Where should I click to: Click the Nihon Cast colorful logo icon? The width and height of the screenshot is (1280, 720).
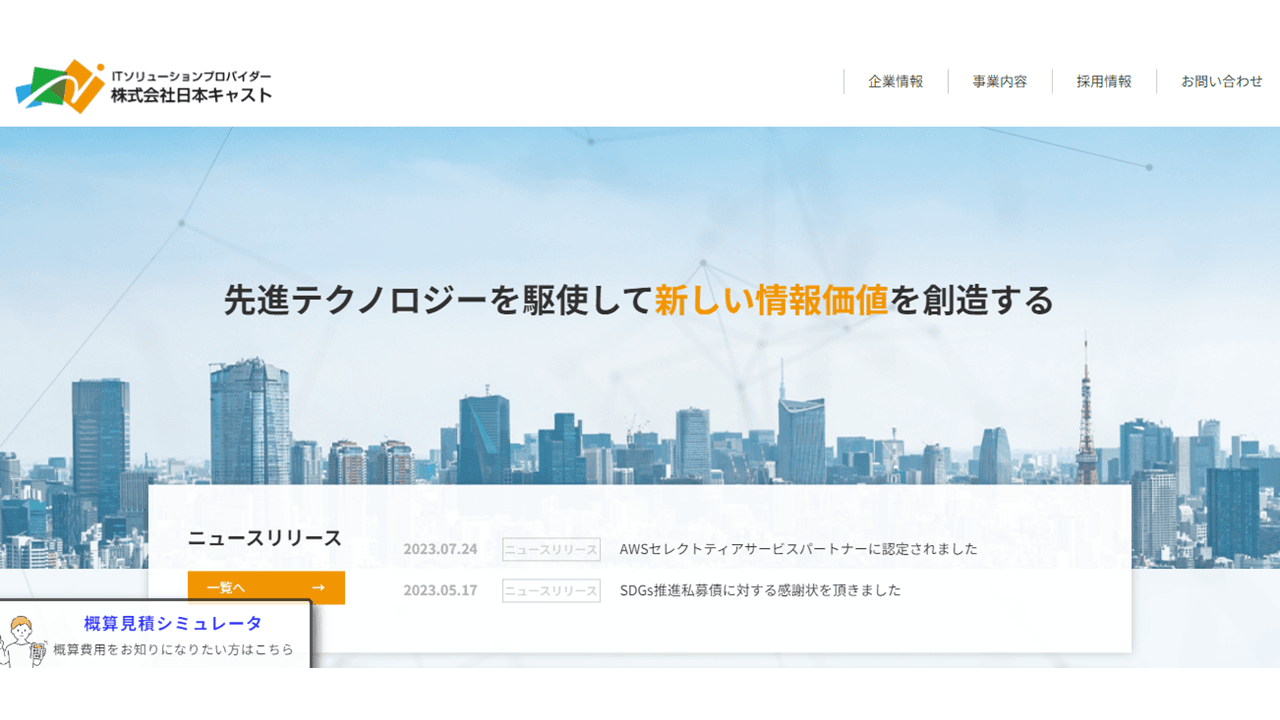tap(60, 86)
